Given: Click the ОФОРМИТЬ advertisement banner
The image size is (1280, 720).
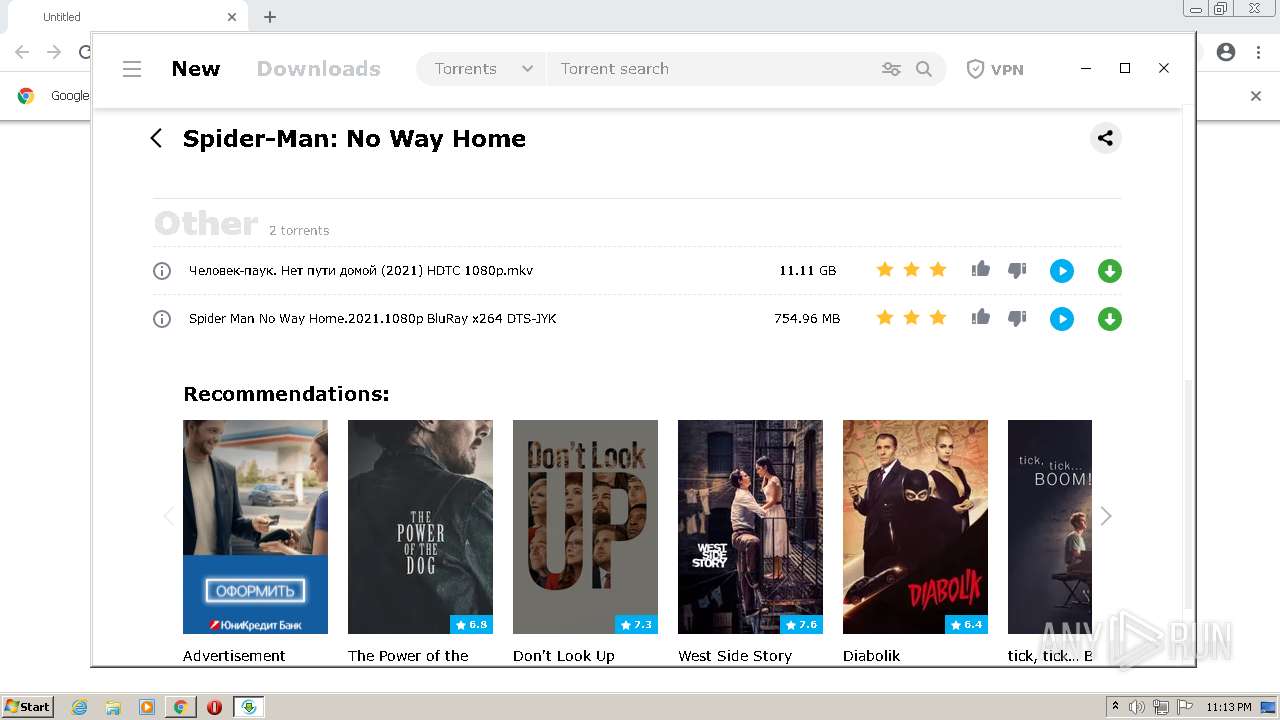Looking at the screenshot, I should [x=255, y=527].
